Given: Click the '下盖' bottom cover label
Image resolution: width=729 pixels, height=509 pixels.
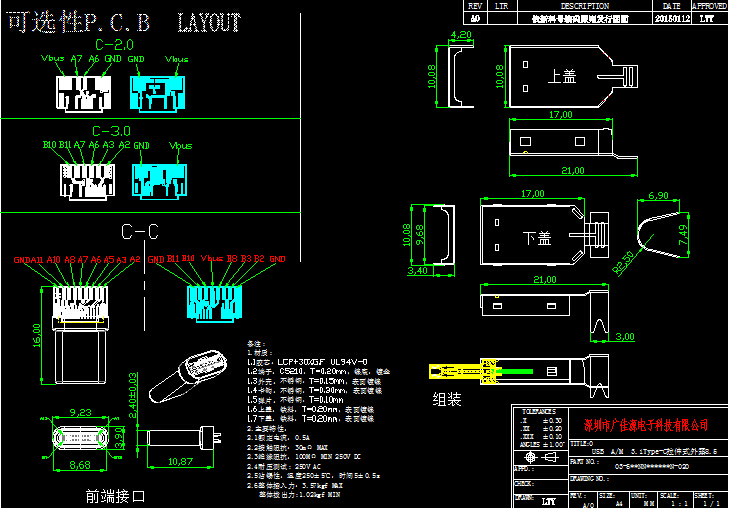Looking at the screenshot, I should 537,238.
